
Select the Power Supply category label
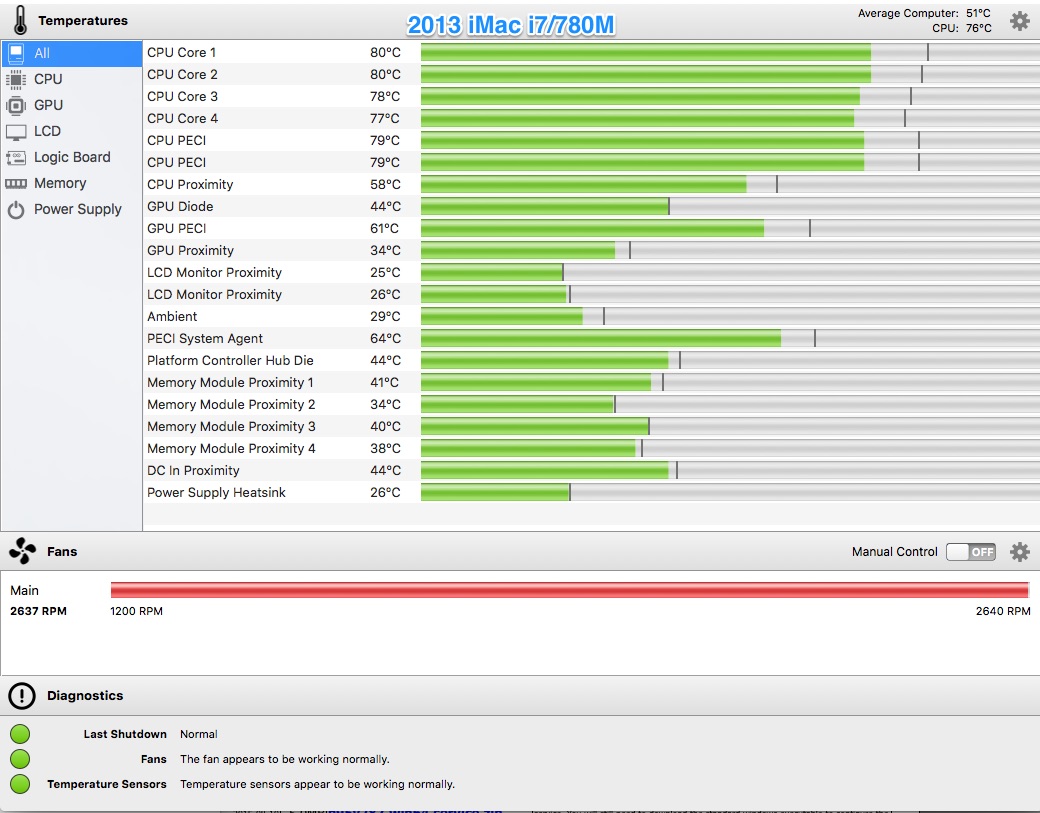tap(78, 210)
